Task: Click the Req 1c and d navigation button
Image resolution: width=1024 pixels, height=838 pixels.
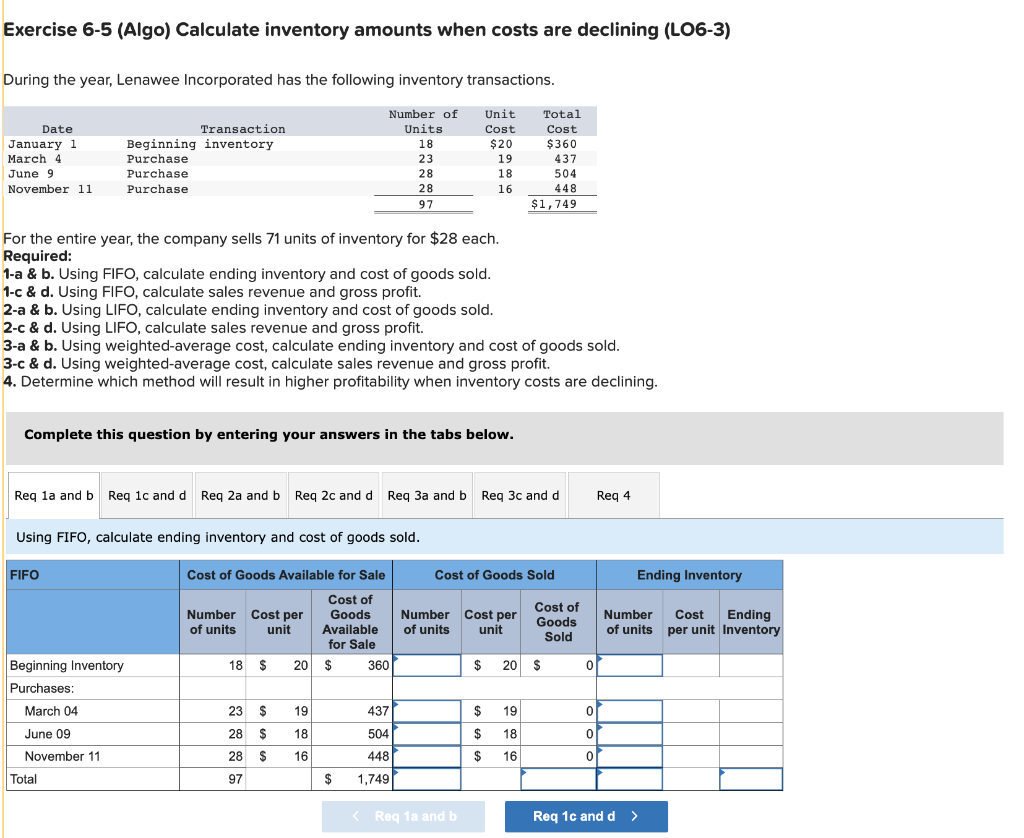Action: tap(586, 816)
